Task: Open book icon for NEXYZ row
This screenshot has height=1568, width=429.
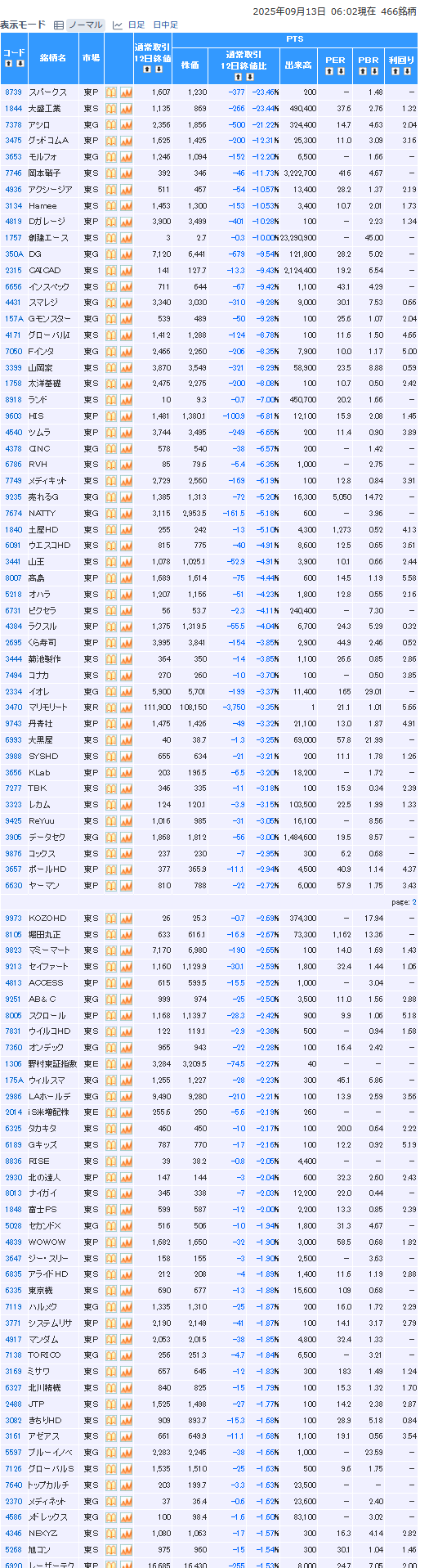Action: tap(111, 1534)
